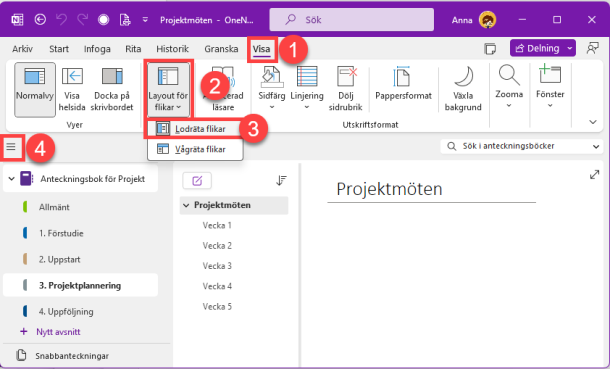Open the Granska tab

(221, 49)
